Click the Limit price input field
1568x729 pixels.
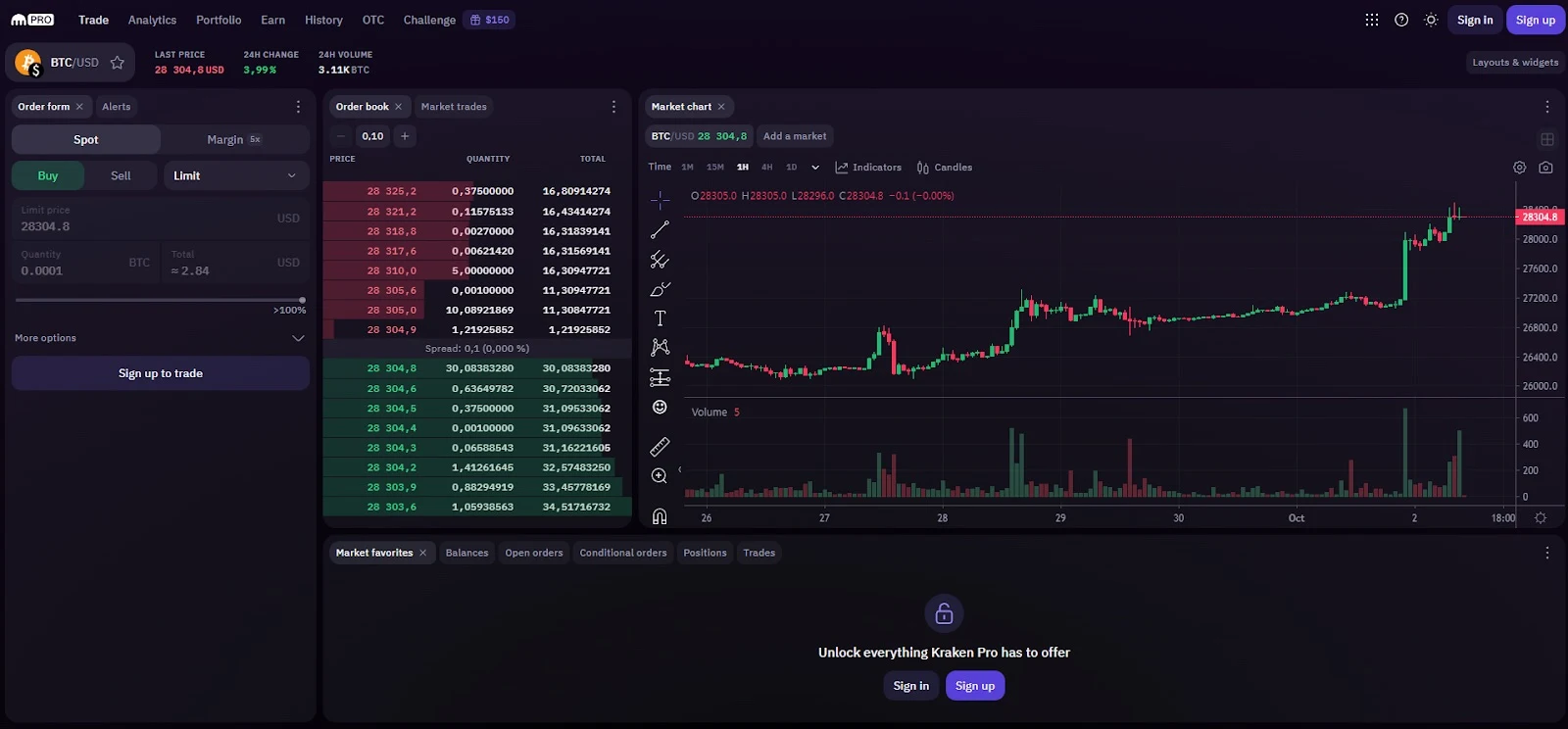(x=161, y=219)
